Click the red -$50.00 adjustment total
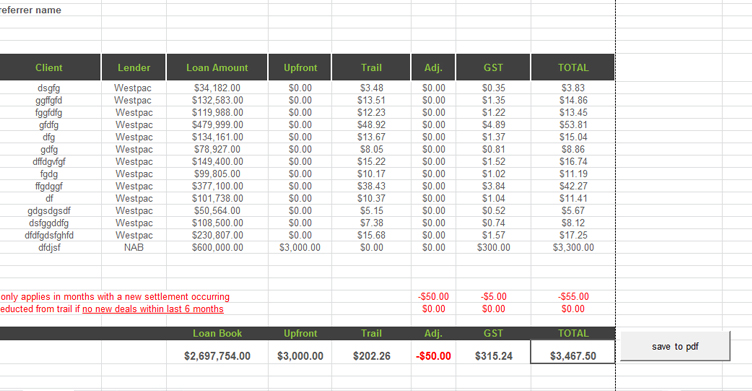Image resolution: width=752 pixels, height=391 pixels. (434, 356)
